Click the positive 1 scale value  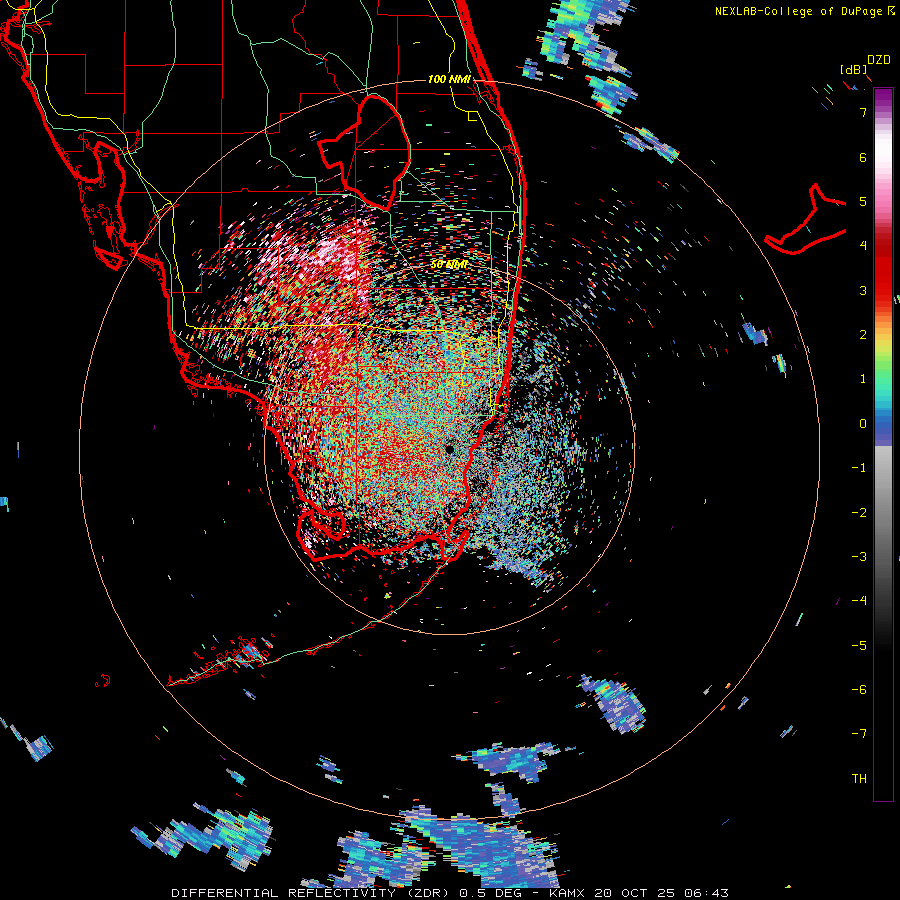[863, 379]
